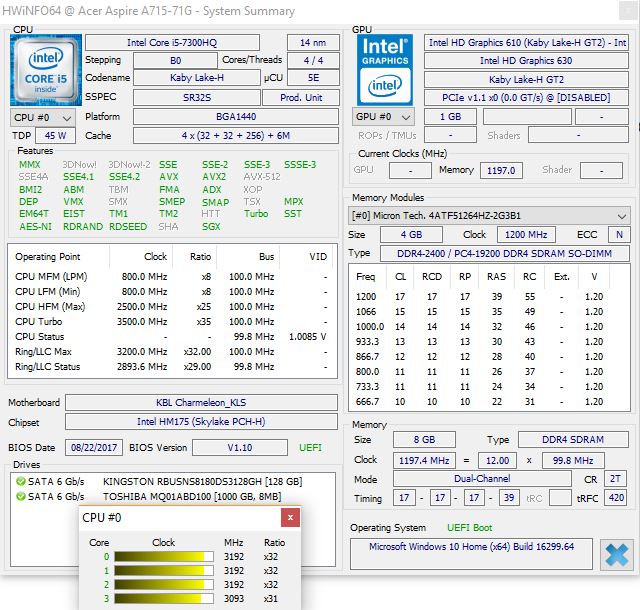The image size is (640, 610).
Task: Click the Dual-Channel mode field
Action: point(482,479)
